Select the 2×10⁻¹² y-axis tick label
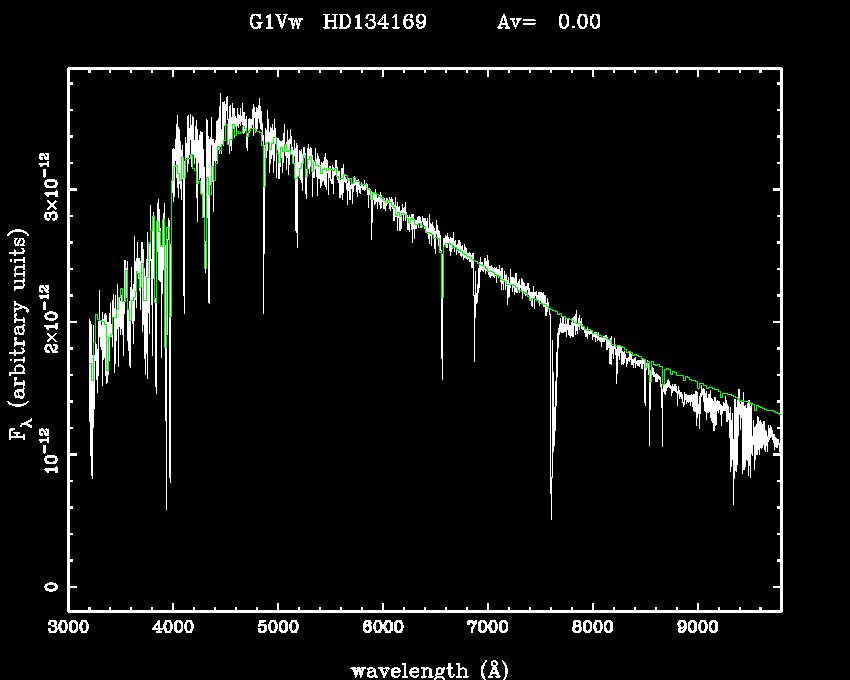Screen dimensions: 850x680 [47, 320]
